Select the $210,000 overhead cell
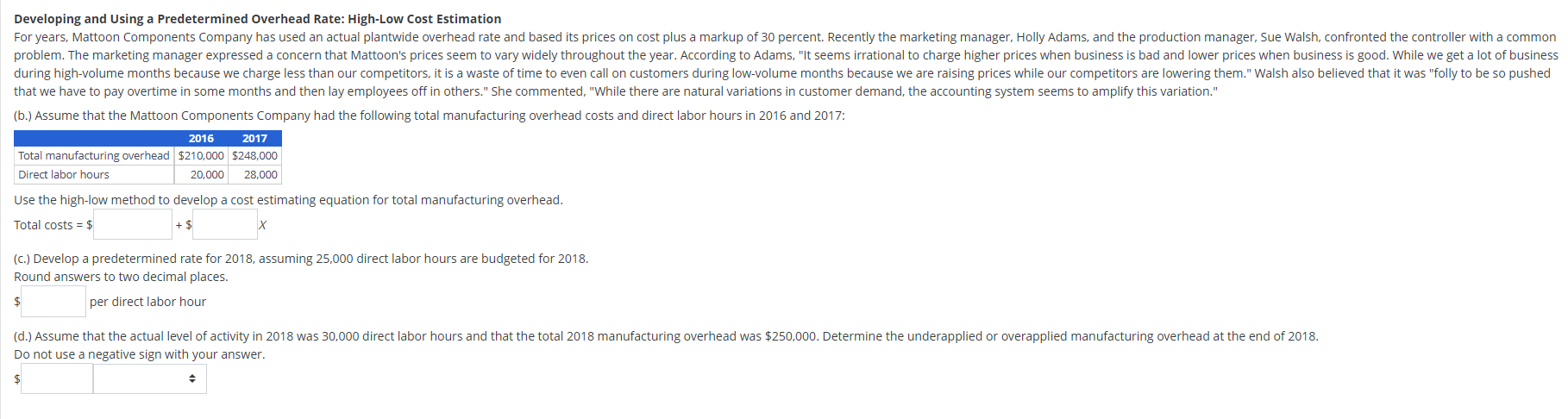Screen dimensions: 1568x419 tap(201, 156)
